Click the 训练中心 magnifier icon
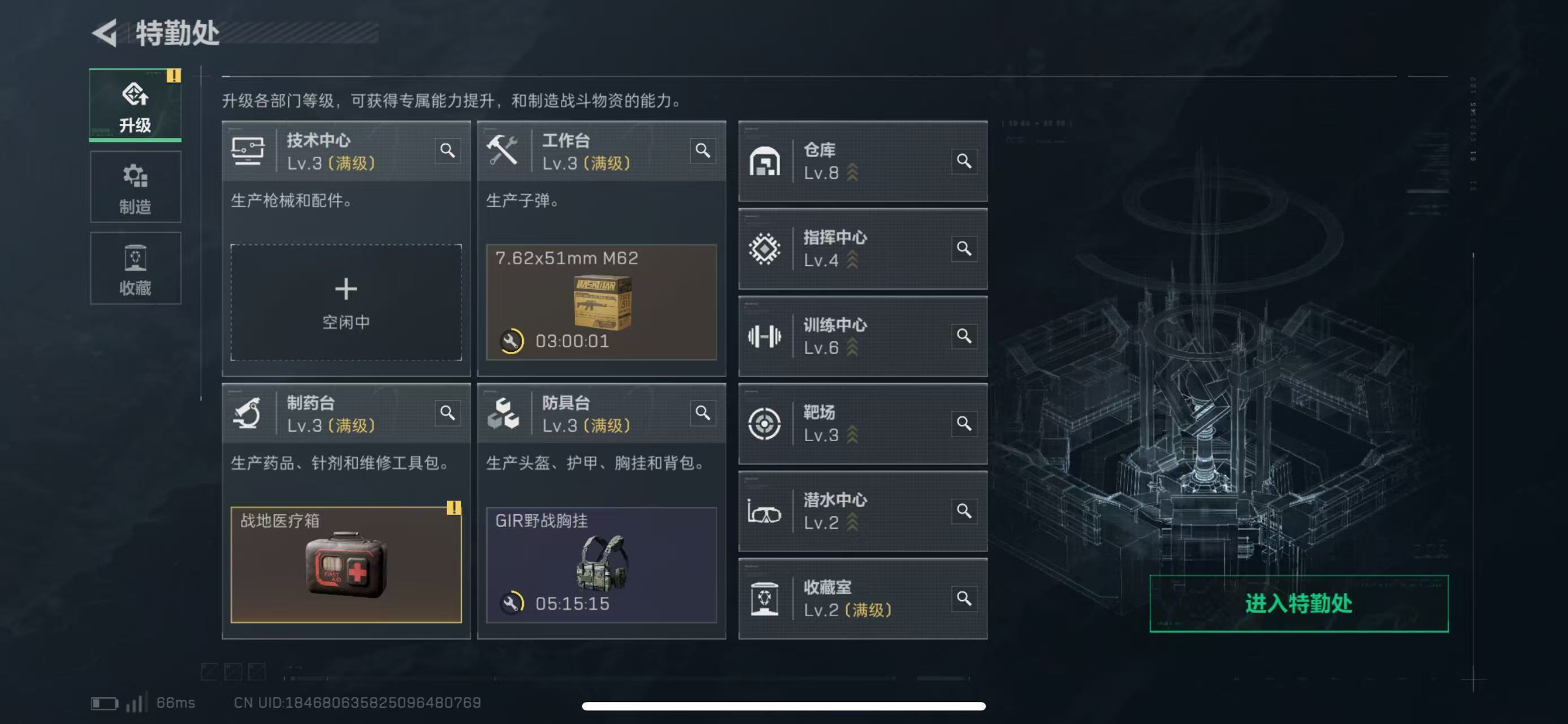 [x=964, y=335]
